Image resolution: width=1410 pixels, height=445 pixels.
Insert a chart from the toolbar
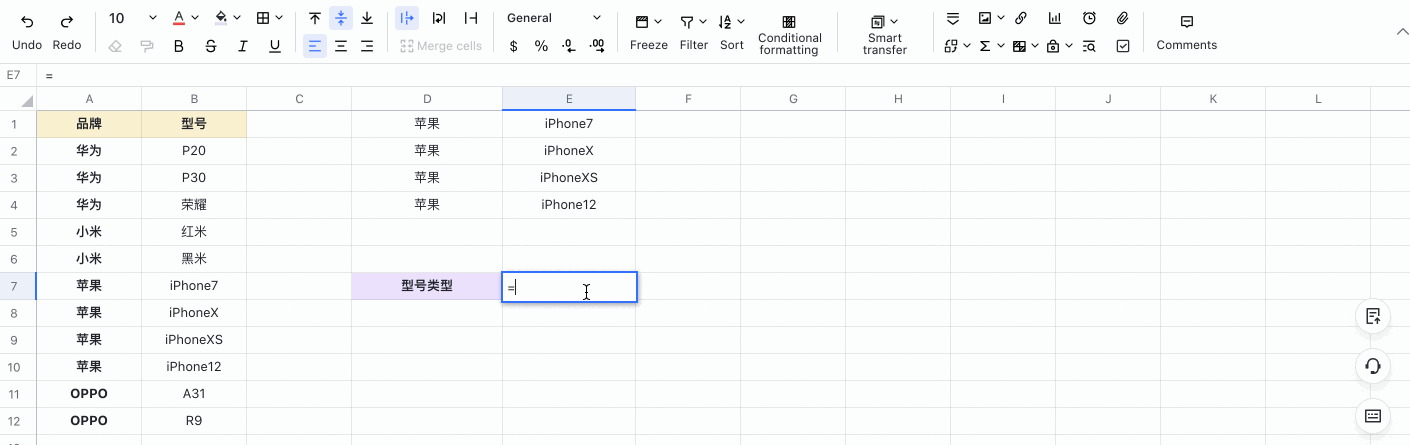click(1055, 19)
